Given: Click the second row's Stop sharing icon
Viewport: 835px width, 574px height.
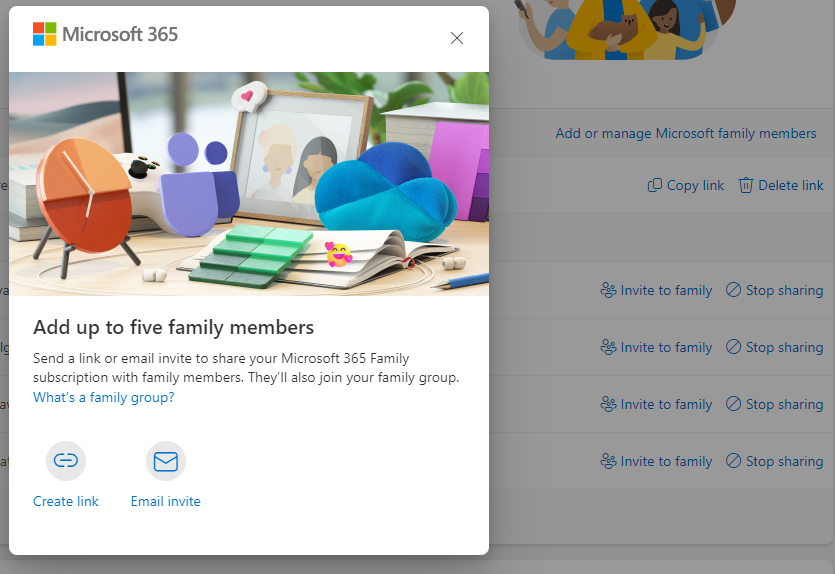Looking at the screenshot, I should 734,347.
